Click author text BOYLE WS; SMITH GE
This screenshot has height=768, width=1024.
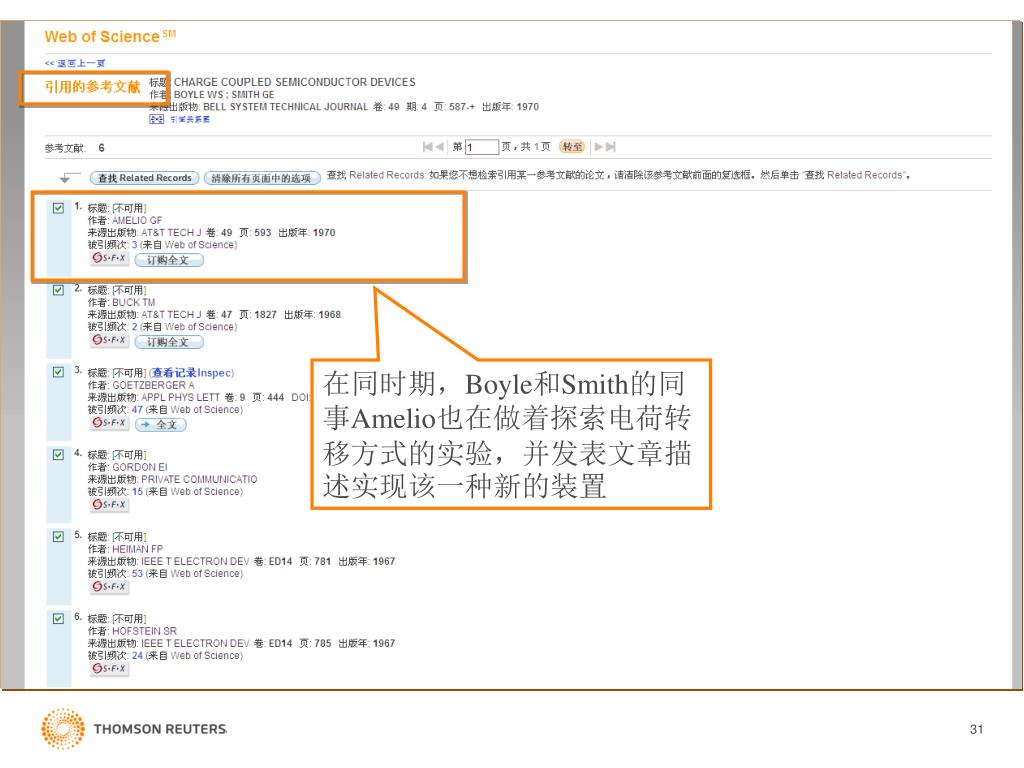(x=224, y=95)
